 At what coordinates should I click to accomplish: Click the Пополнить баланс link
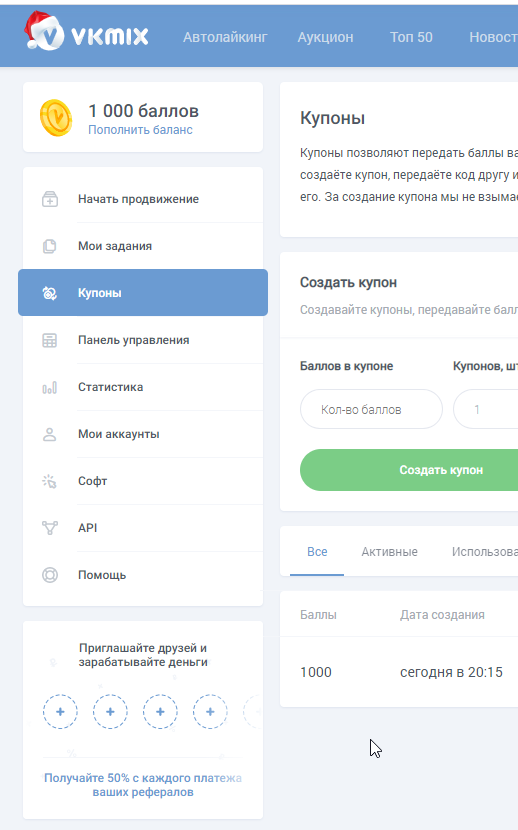click(140, 130)
